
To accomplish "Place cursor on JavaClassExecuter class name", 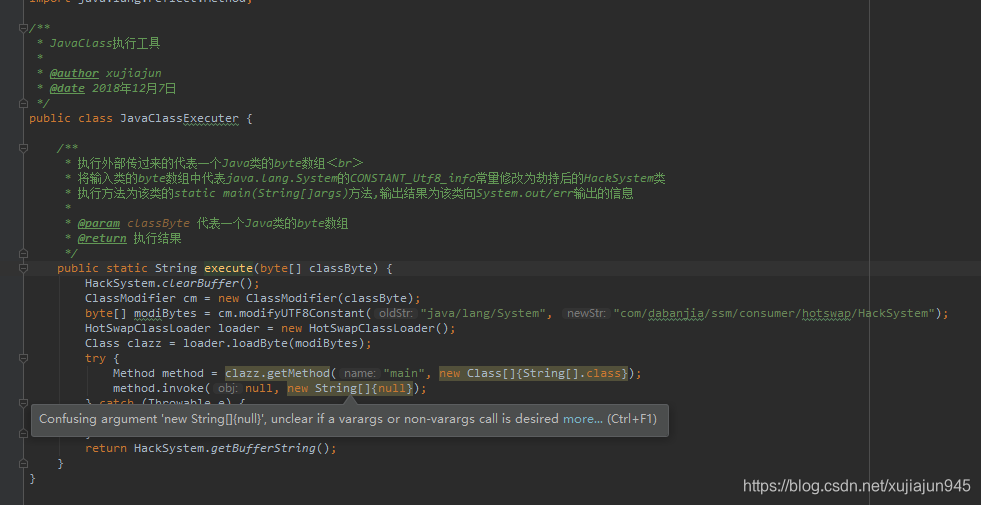I will pyautogui.click(x=179, y=118).
